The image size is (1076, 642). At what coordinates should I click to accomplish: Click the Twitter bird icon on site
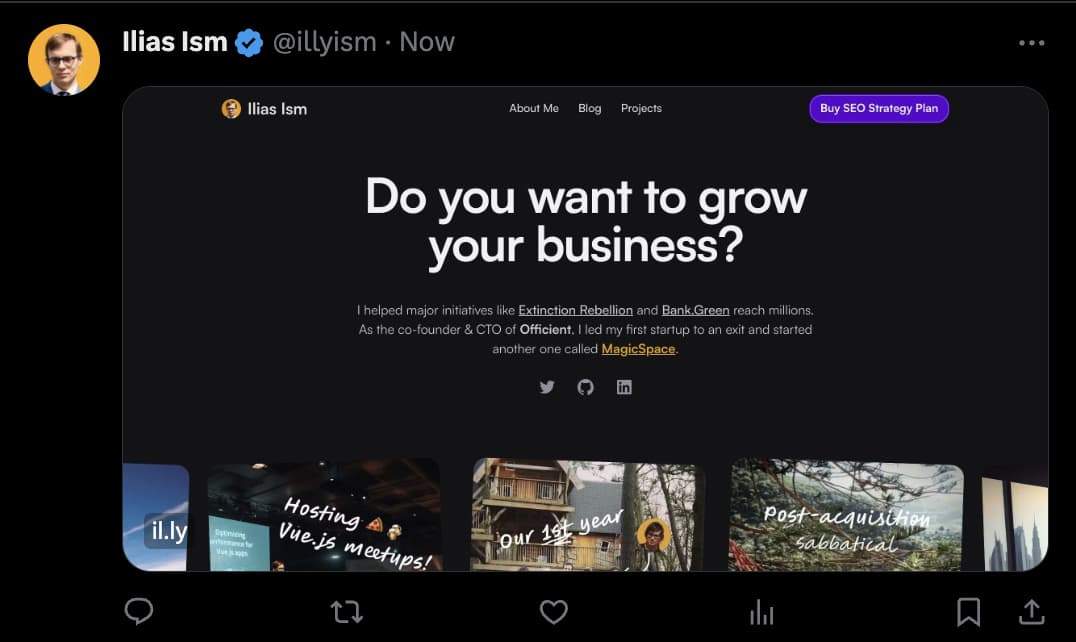pyautogui.click(x=547, y=387)
